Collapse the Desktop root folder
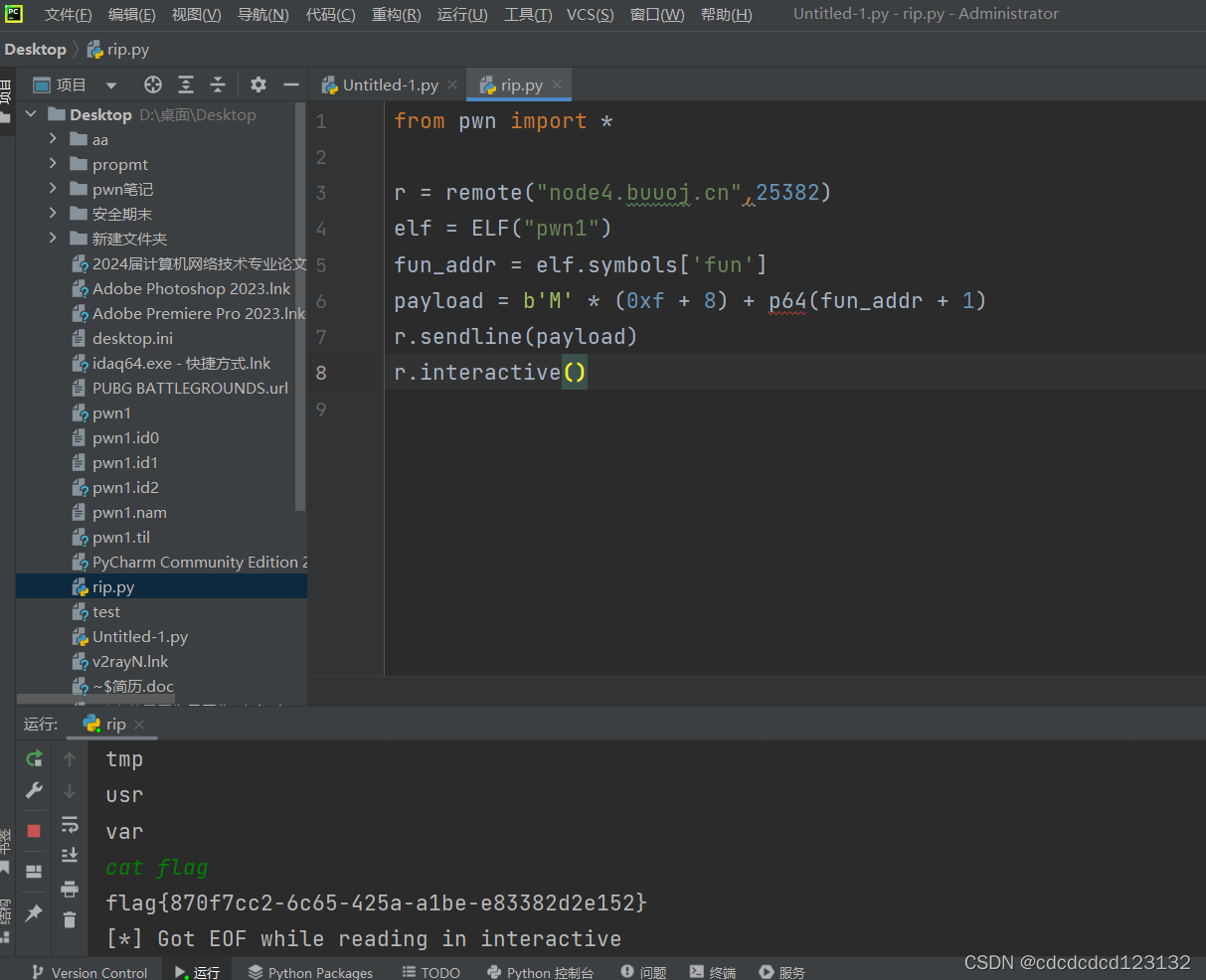This screenshot has width=1206, height=980. coord(31,114)
